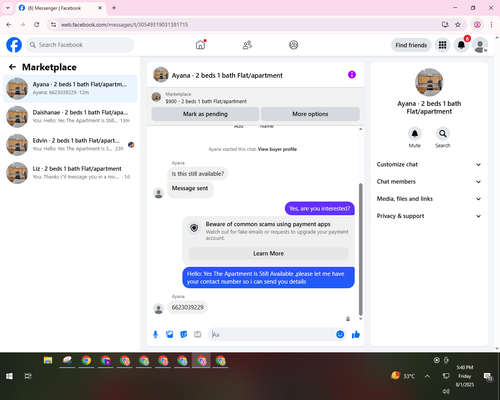Click the chat scrollbar
500x400 pixels.
360,249
